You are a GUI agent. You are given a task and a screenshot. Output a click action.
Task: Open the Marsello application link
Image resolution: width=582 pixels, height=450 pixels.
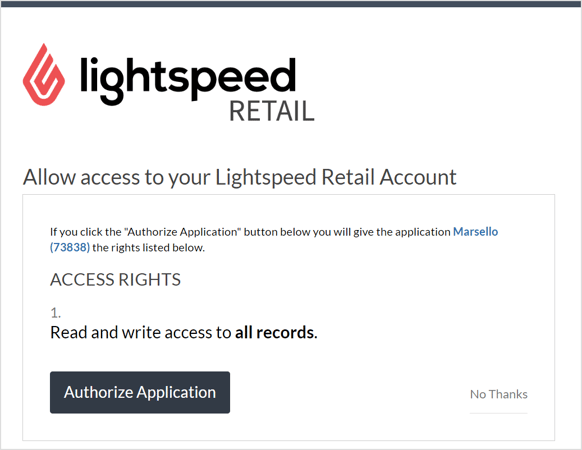tap(475, 232)
